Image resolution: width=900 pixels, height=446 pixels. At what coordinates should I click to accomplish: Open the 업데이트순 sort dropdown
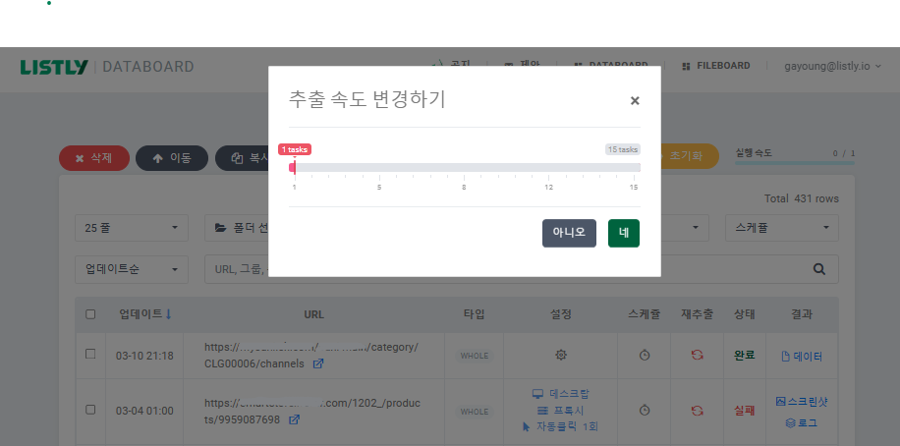[131, 269]
